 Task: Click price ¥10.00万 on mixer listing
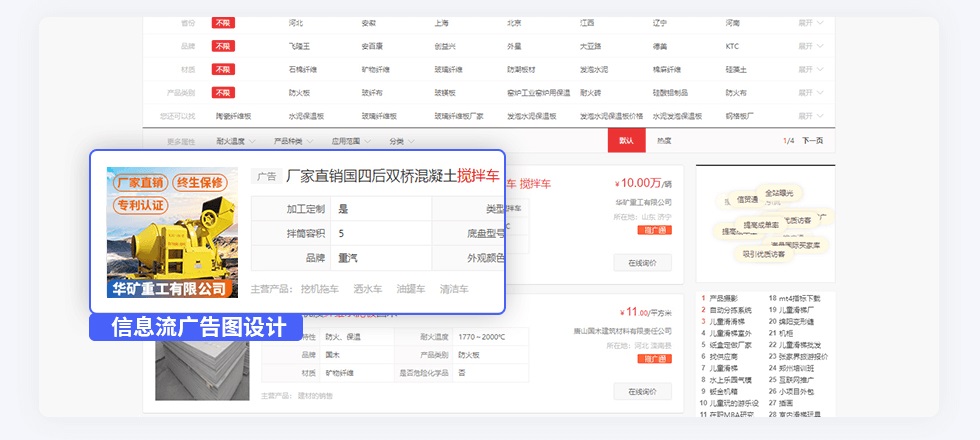tap(643, 183)
